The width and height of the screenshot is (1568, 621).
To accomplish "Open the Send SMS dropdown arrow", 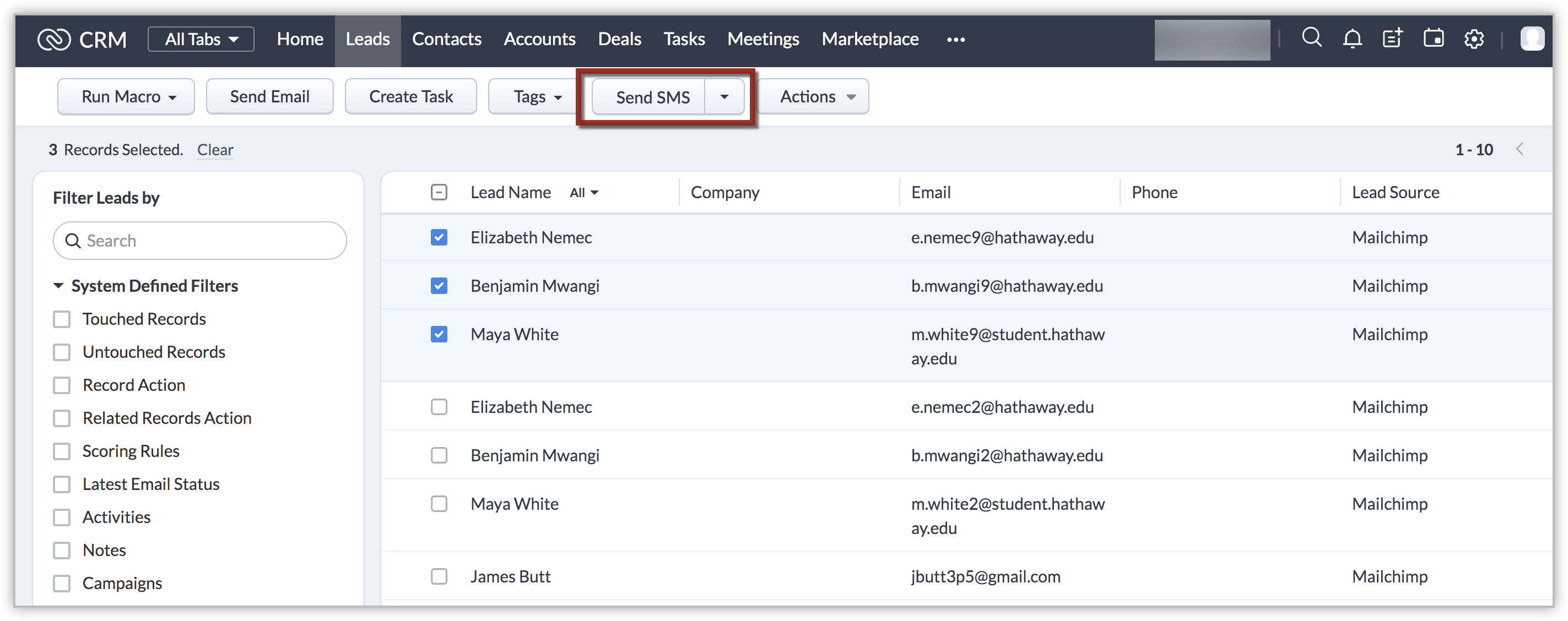I will pos(724,97).
